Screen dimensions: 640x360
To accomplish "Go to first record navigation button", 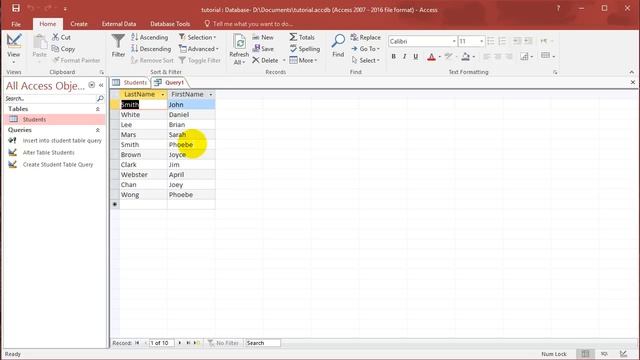I will pyautogui.click(x=137, y=343).
